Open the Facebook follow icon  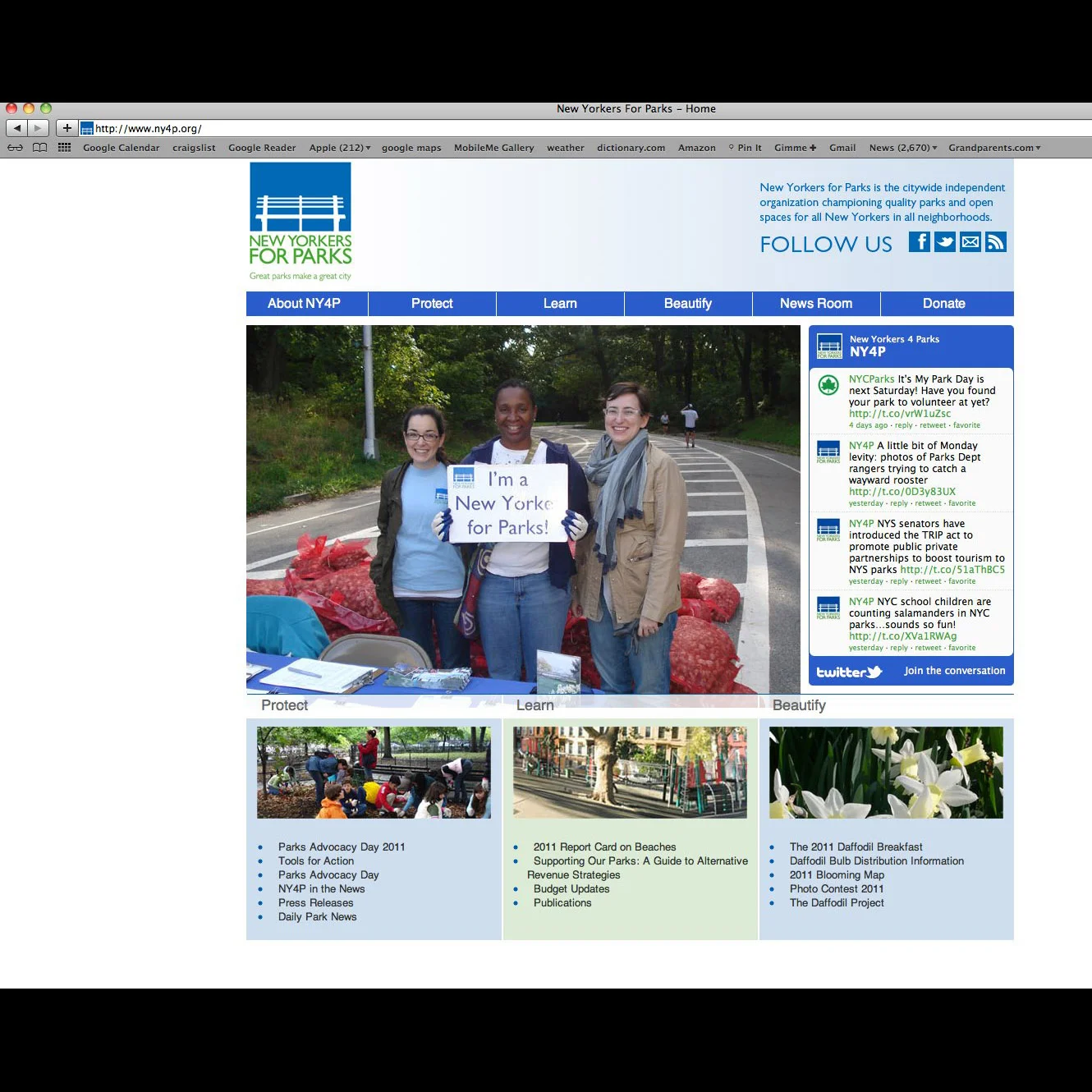click(x=919, y=242)
